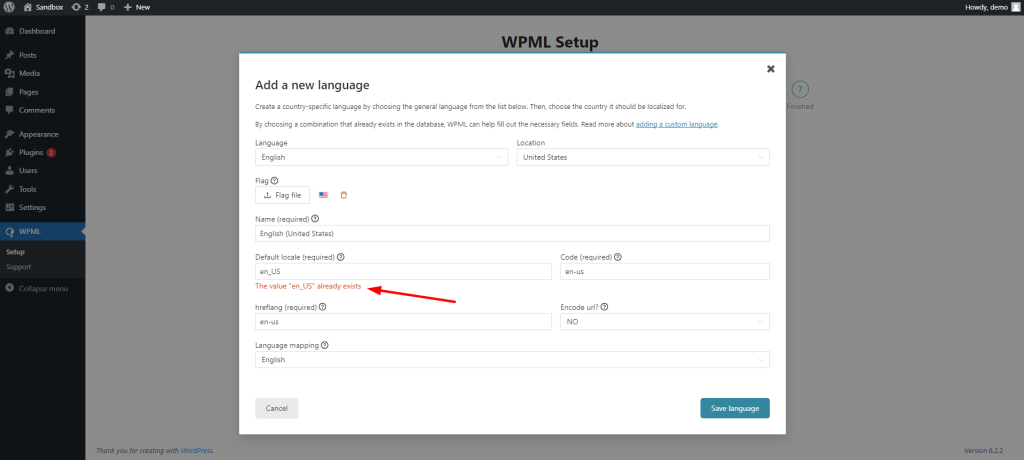The width and height of the screenshot is (1024, 460).
Task: Open WPML Setup submenu item
Action: (x=16, y=252)
